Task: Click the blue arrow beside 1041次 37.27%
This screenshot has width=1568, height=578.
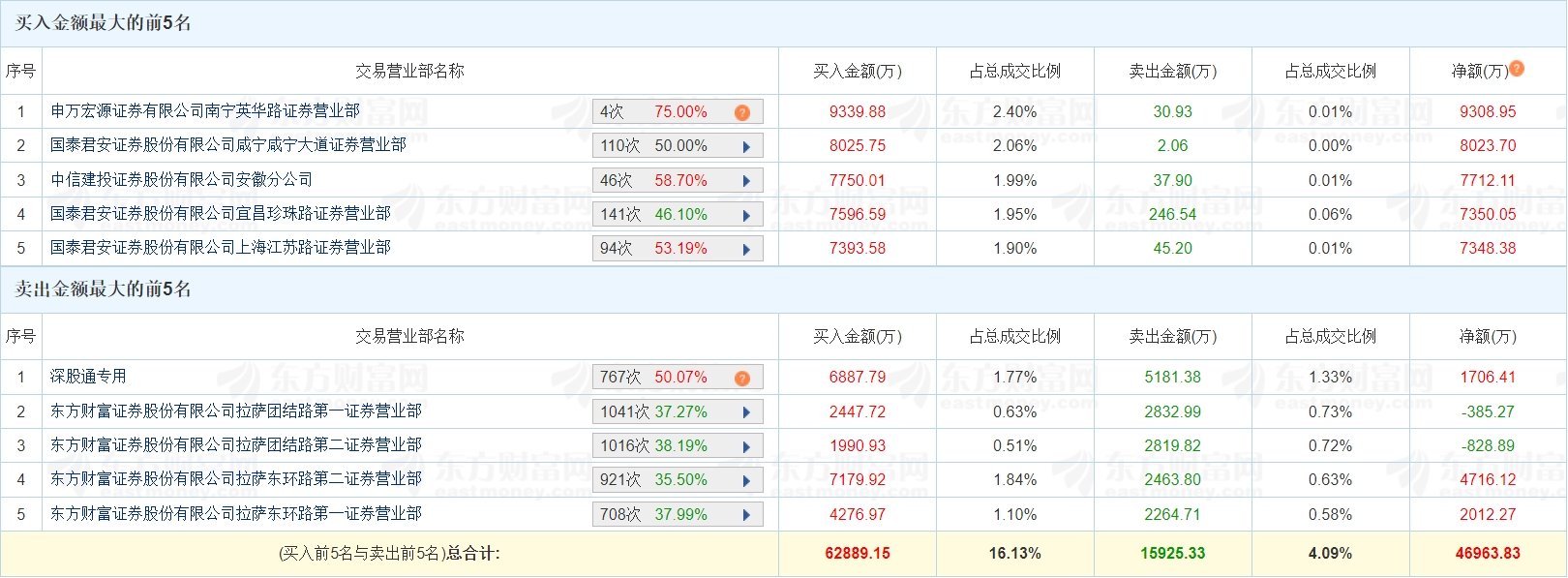Action: pyautogui.click(x=746, y=412)
